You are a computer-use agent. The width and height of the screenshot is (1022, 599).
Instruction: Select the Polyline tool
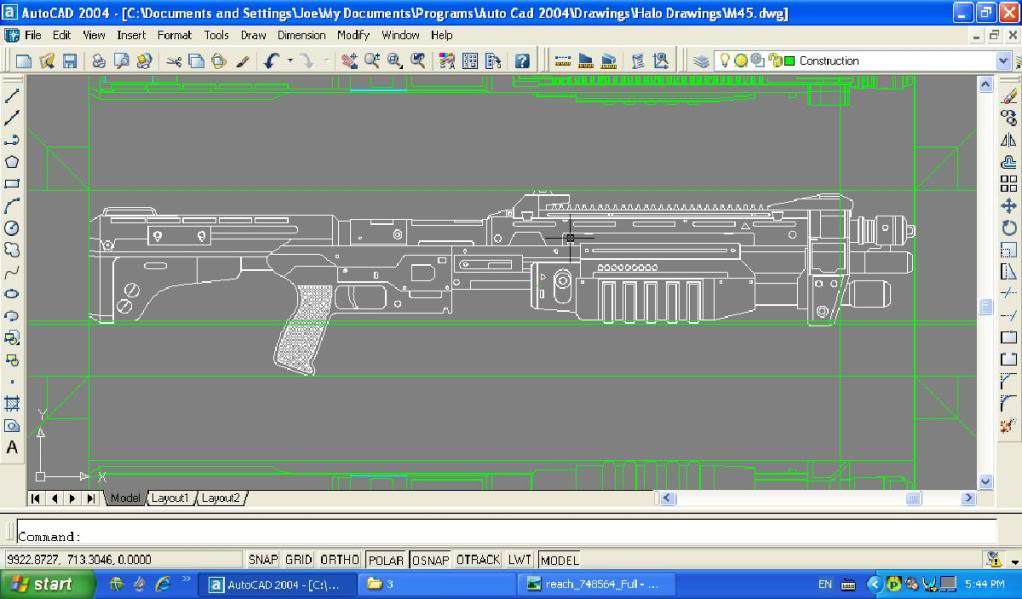coord(12,140)
